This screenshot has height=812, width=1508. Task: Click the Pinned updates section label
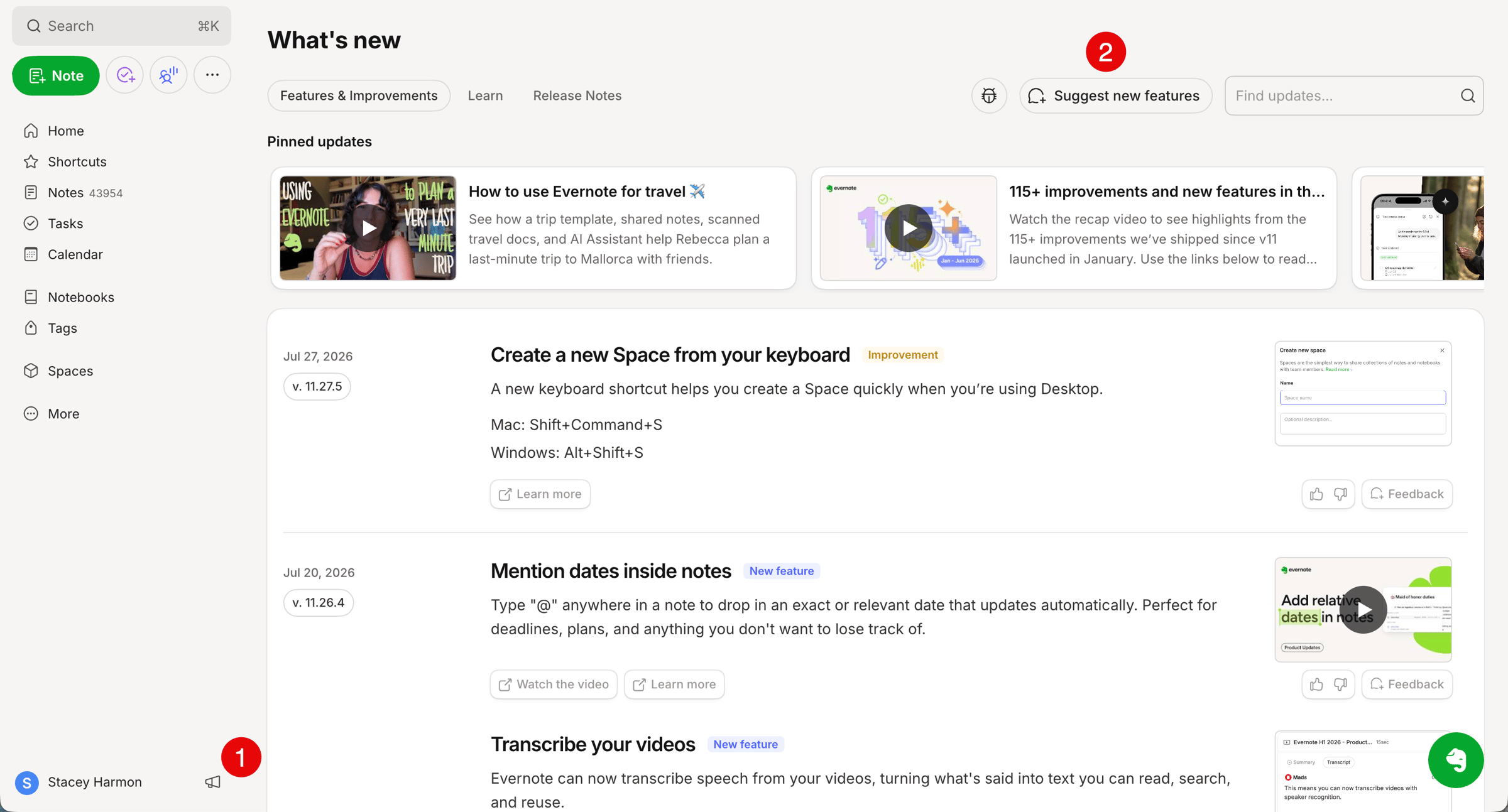tap(320, 142)
